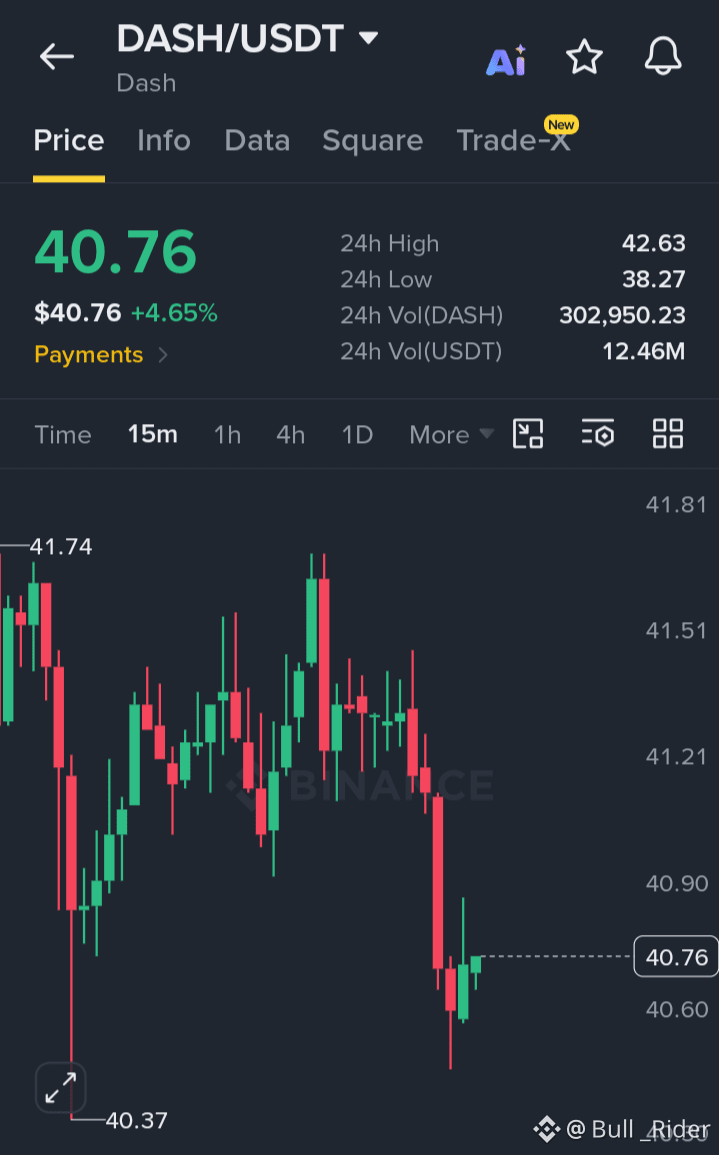
Task: Tap the 41.74 high marker on chart
Action: point(60,547)
